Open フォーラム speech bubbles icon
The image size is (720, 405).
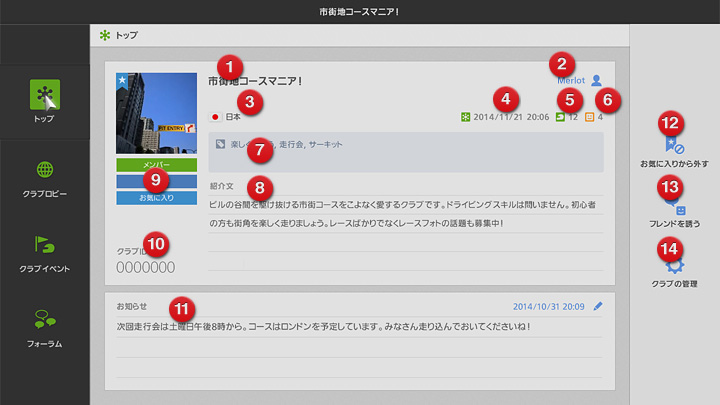click(45, 319)
